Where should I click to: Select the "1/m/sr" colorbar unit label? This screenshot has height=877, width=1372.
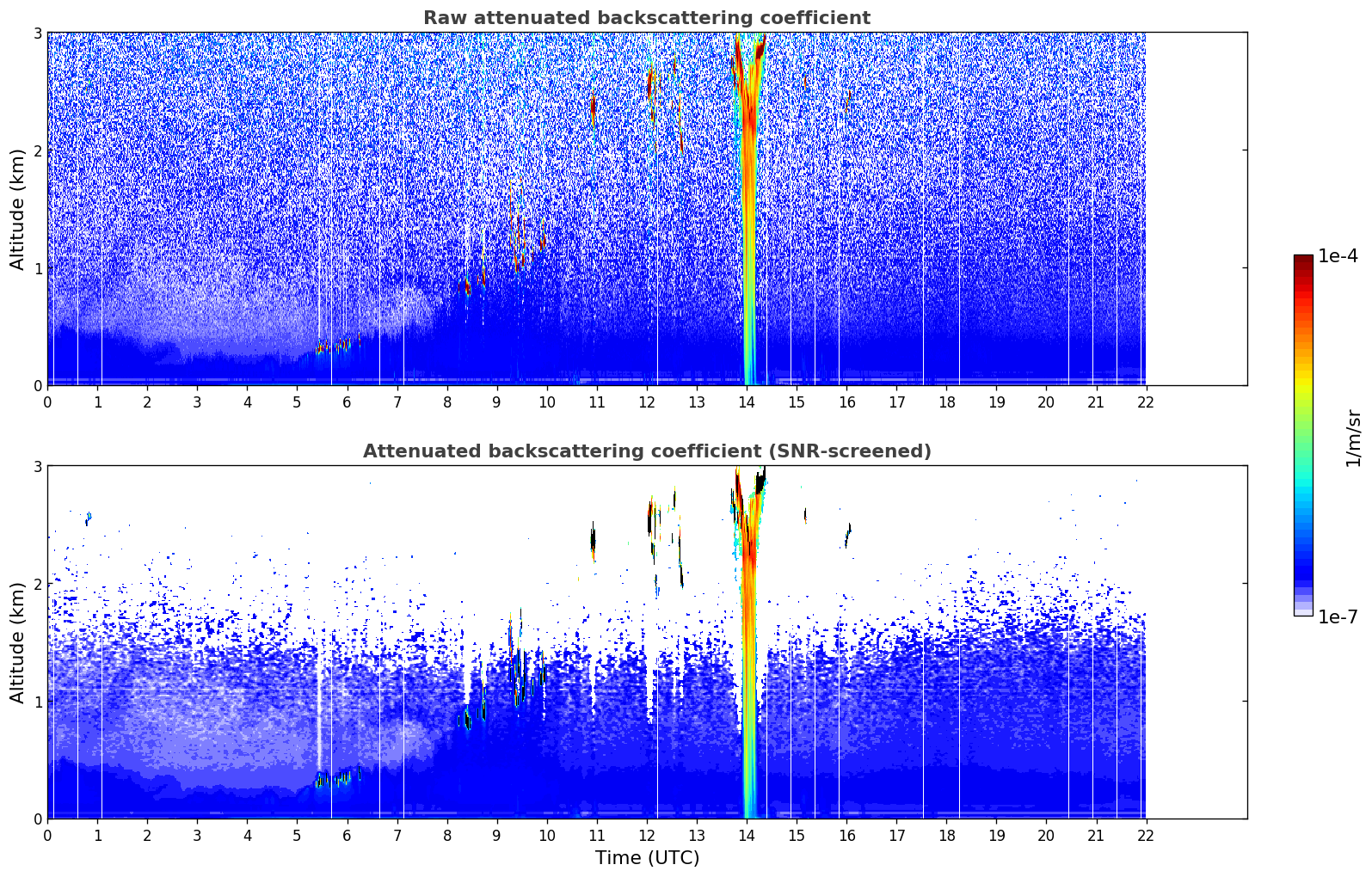coord(1353,437)
